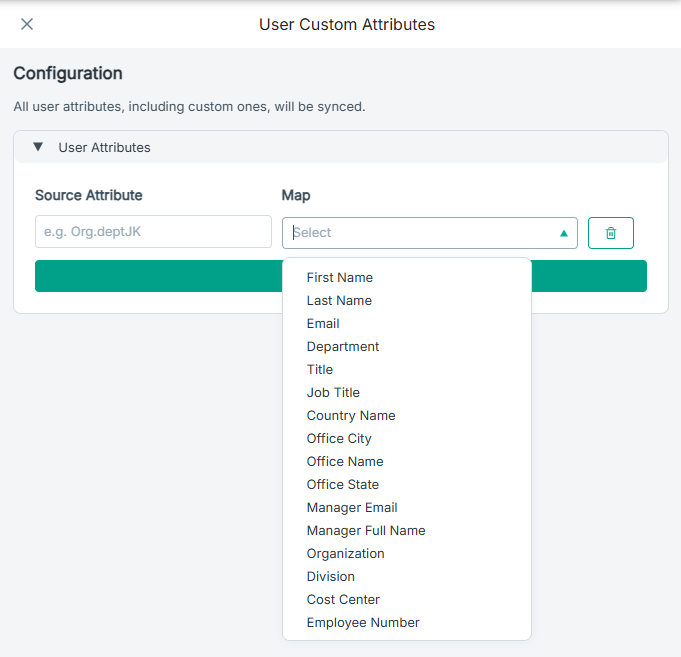Choose Job Title in the list

pyautogui.click(x=333, y=393)
